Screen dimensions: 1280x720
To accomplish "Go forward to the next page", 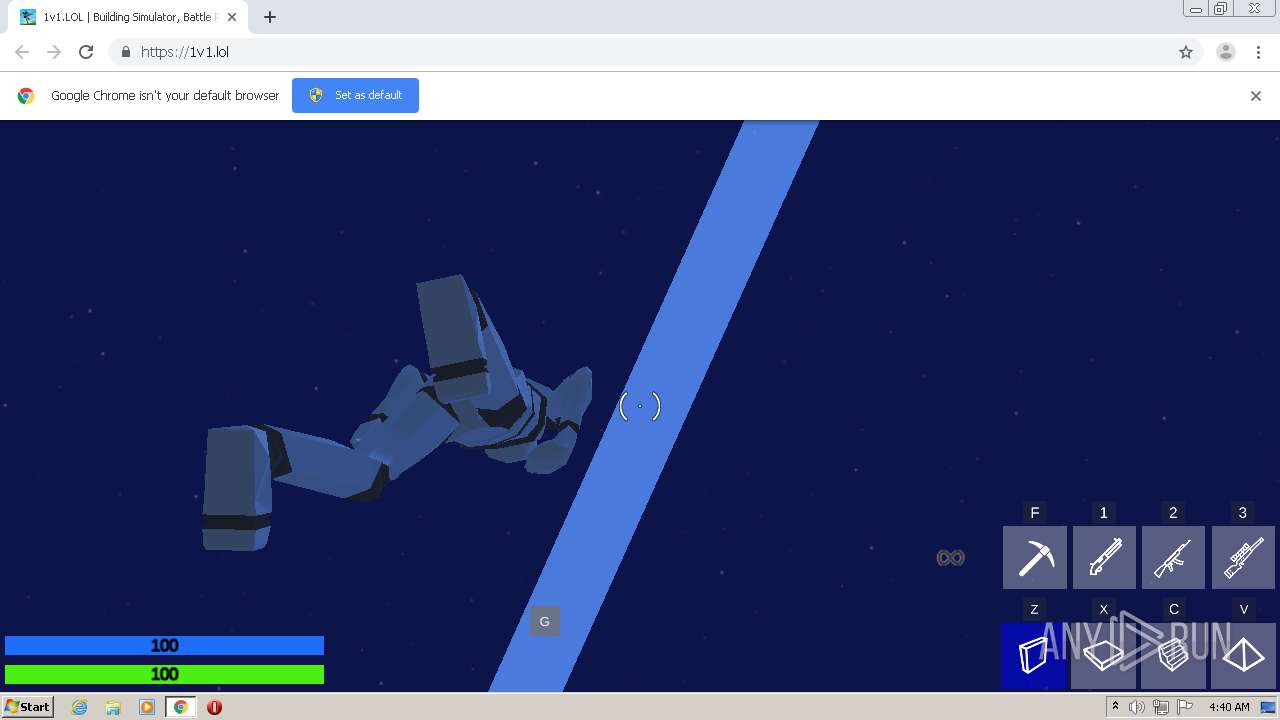I will [x=54, y=52].
